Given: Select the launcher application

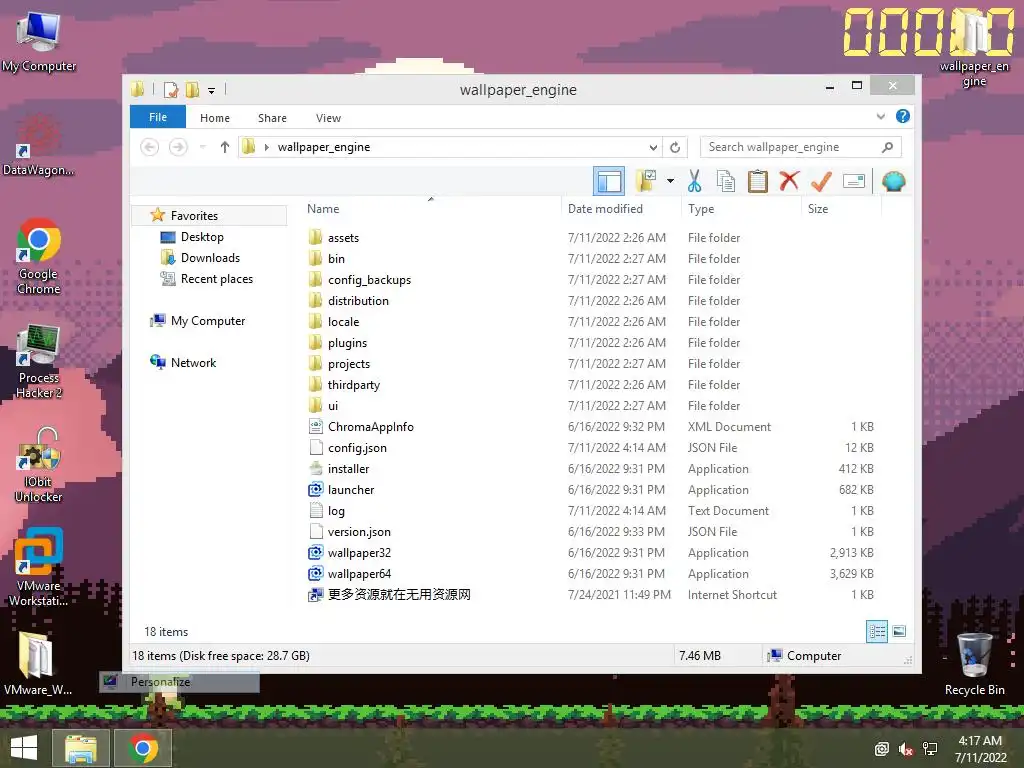Looking at the screenshot, I should tap(351, 490).
